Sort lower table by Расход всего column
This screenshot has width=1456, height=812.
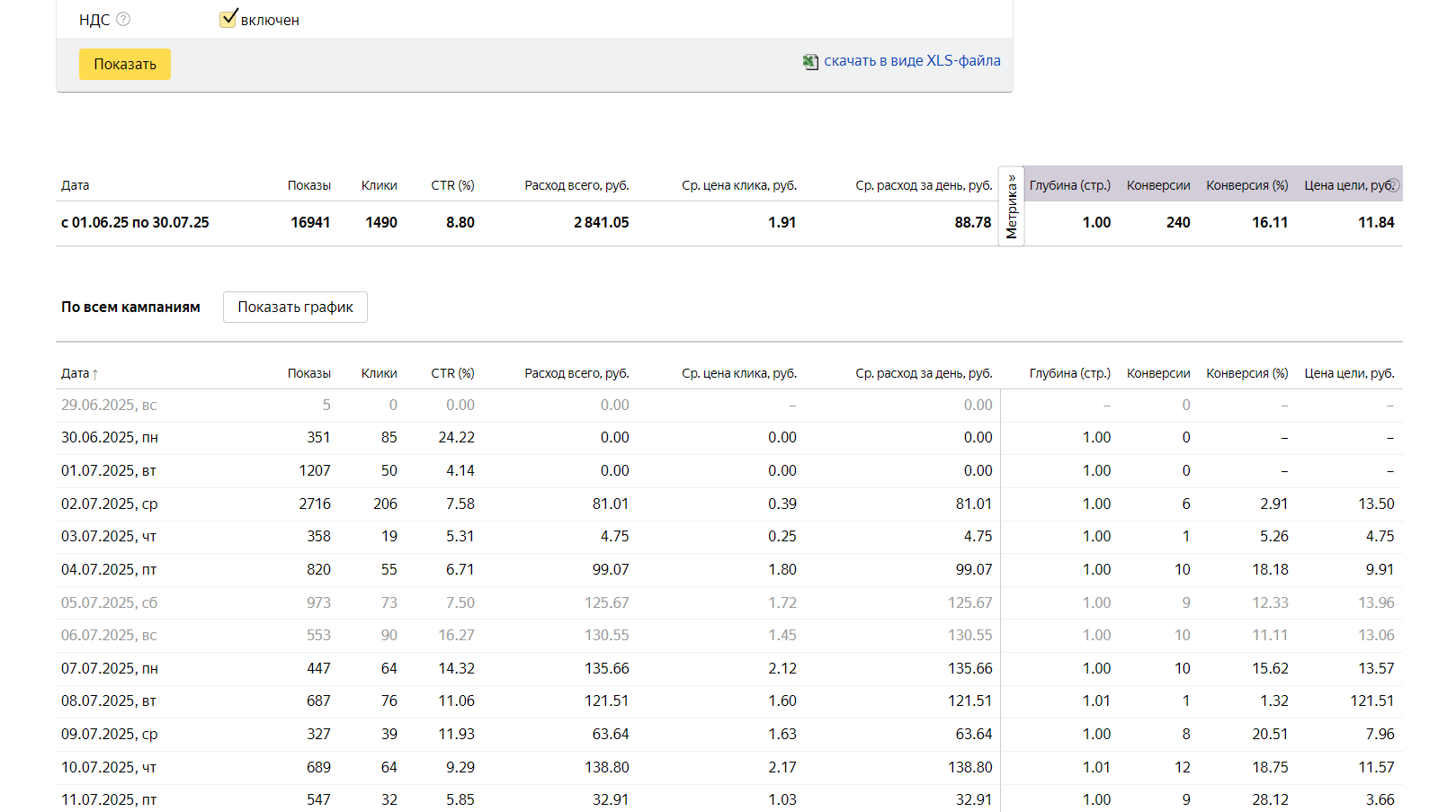576,373
